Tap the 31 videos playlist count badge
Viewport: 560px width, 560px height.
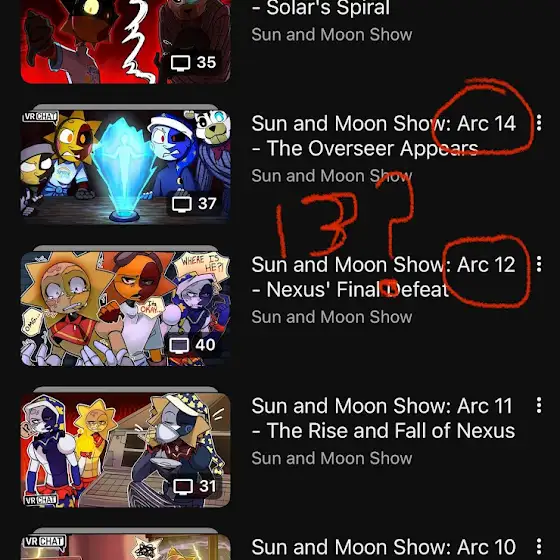pyautogui.click(x=195, y=486)
